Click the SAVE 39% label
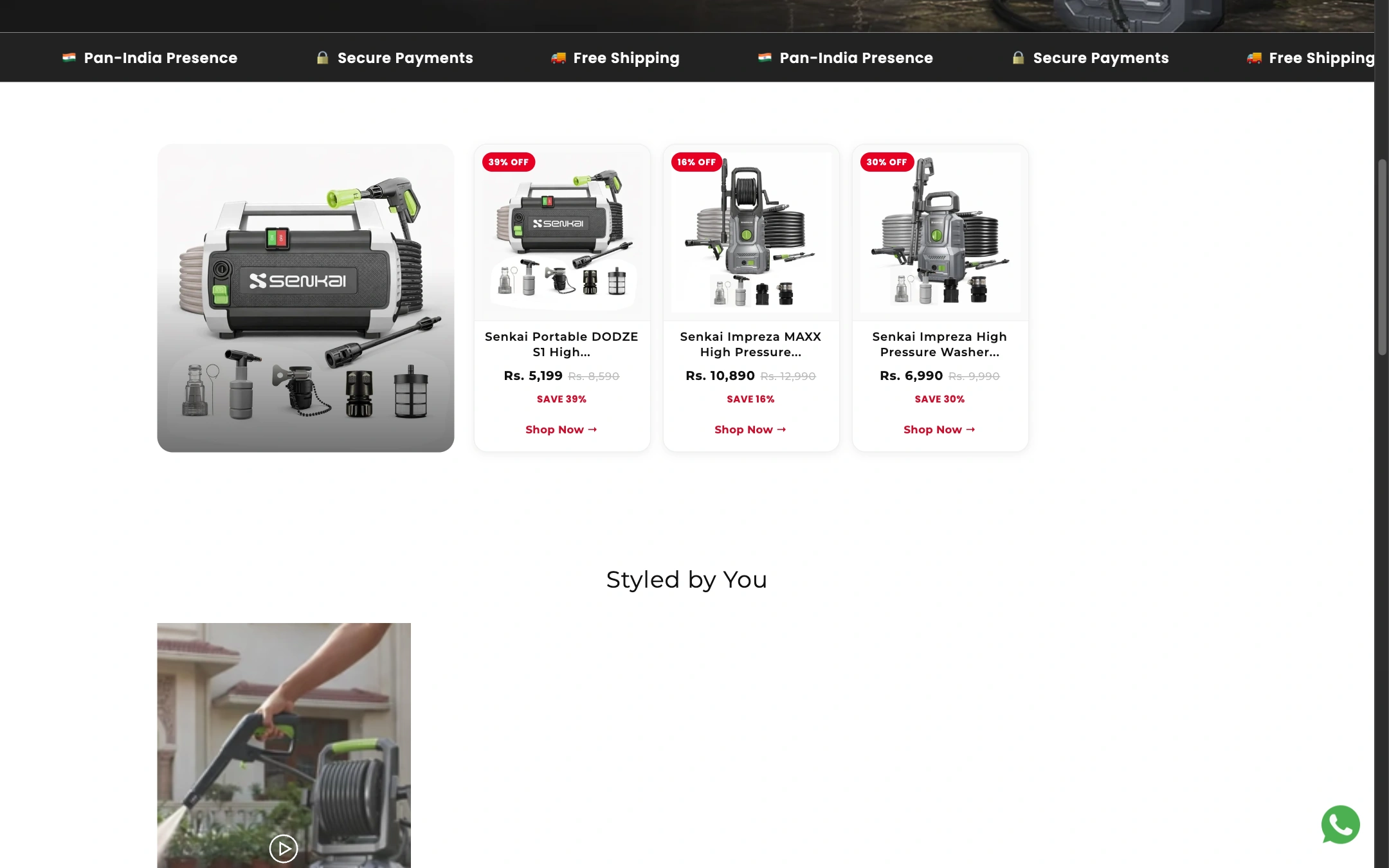This screenshot has width=1389, height=868. tap(561, 399)
